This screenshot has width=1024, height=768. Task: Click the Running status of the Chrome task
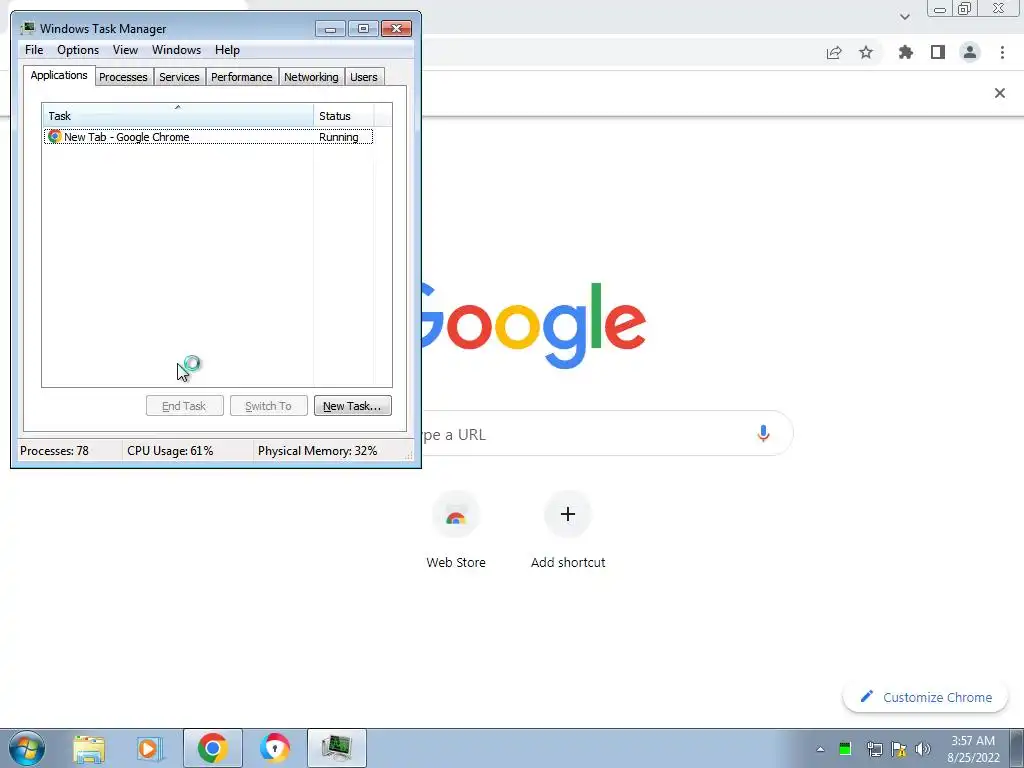tap(339, 137)
